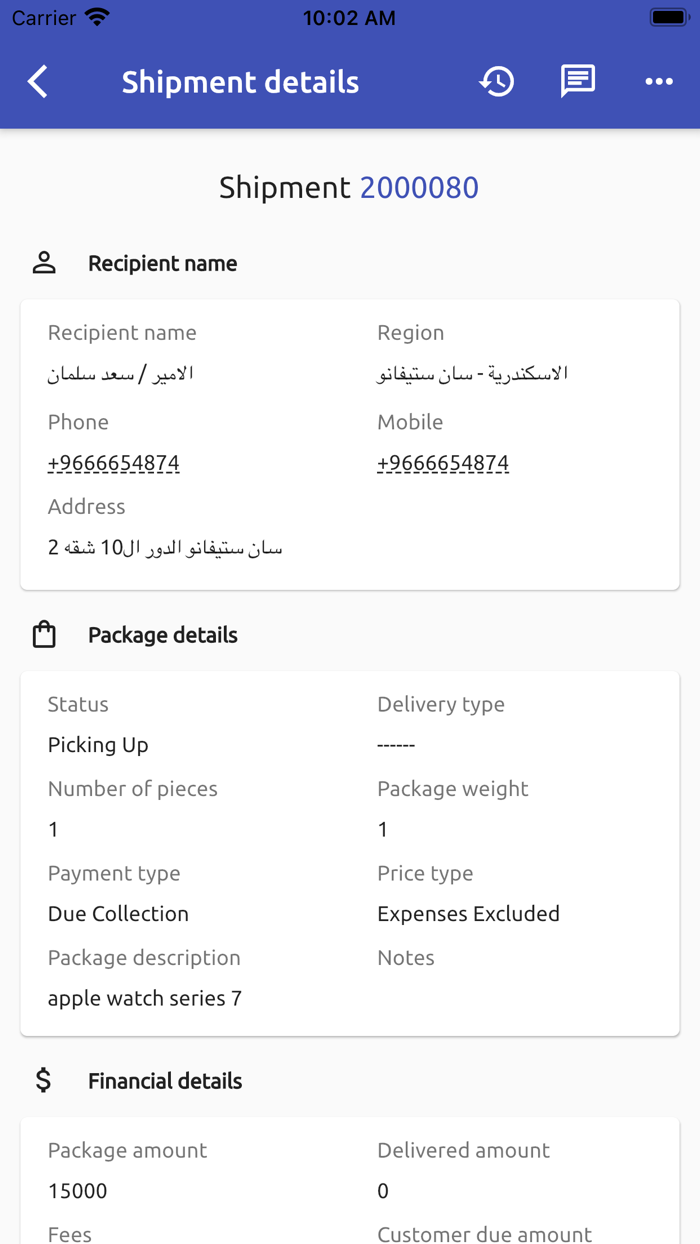
Task: Tap the Due Collection payment type
Action: coord(118,914)
